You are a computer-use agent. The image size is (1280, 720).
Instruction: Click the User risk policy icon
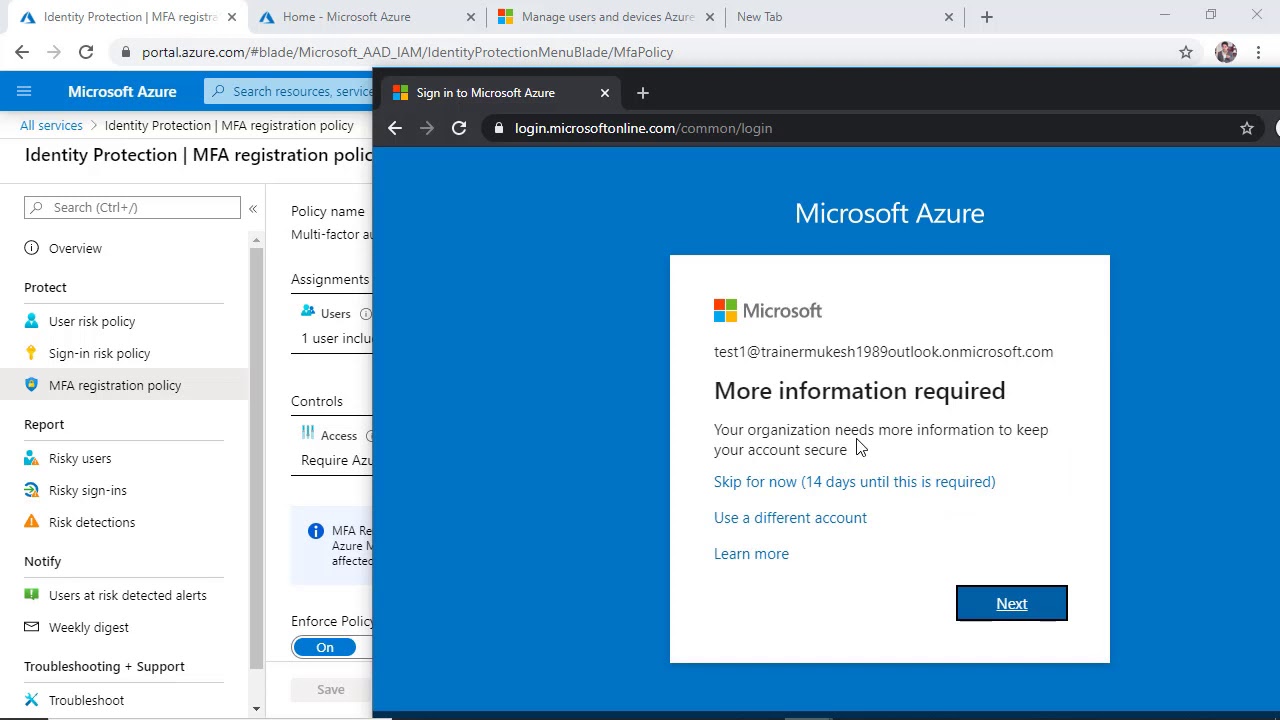click(32, 321)
